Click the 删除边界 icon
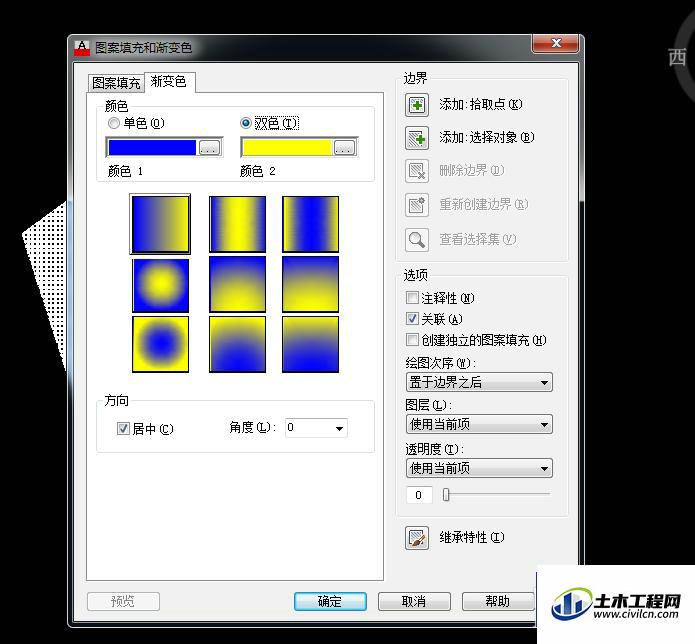 click(x=417, y=171)
